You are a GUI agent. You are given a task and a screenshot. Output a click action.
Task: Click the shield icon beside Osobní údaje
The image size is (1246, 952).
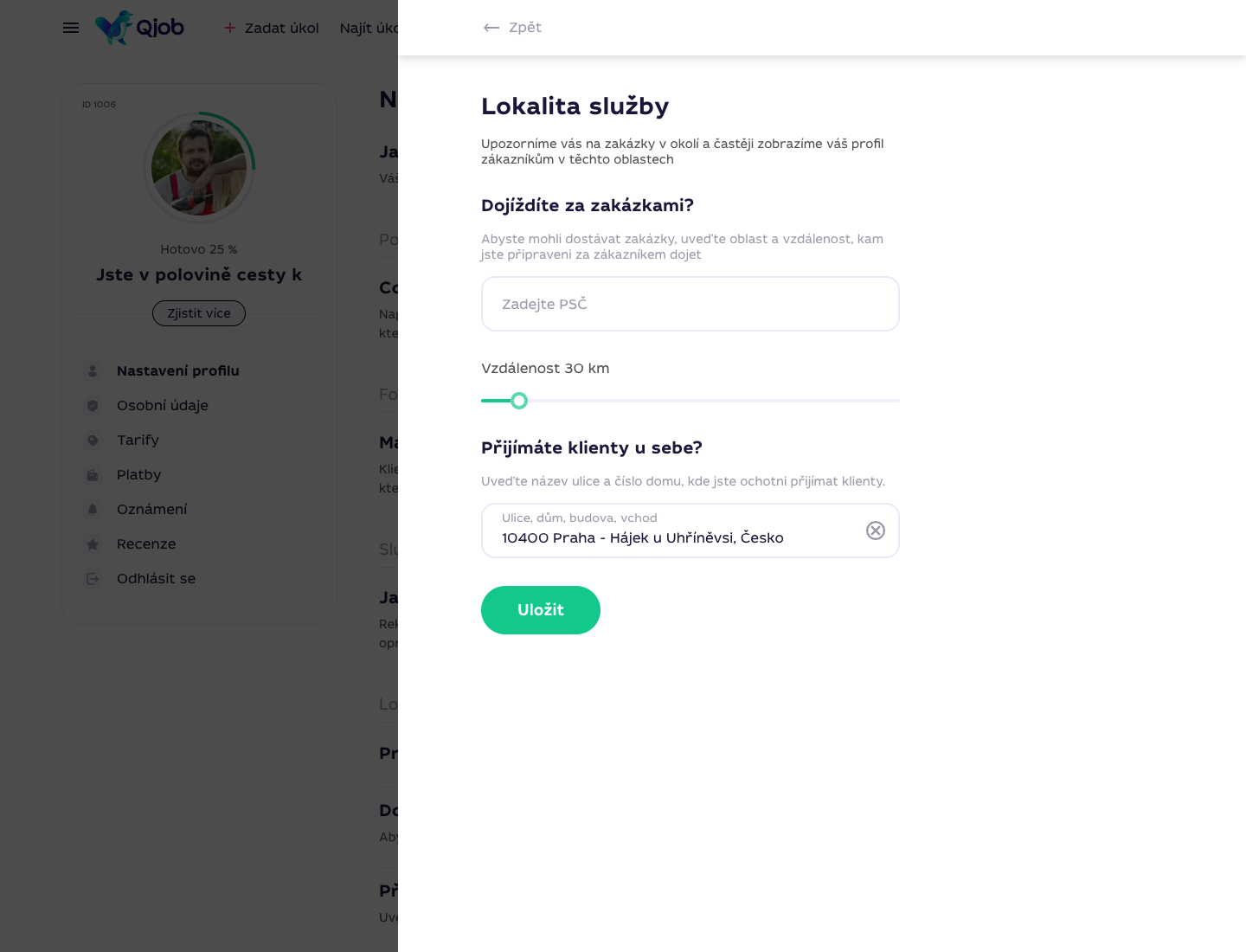[93, 406]
